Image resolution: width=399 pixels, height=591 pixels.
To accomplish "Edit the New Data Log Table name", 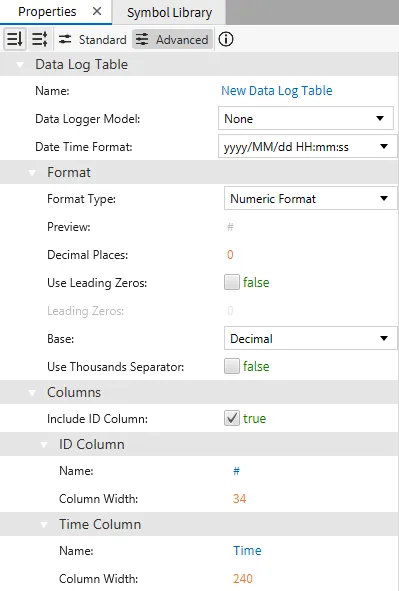I will point(277,91).
